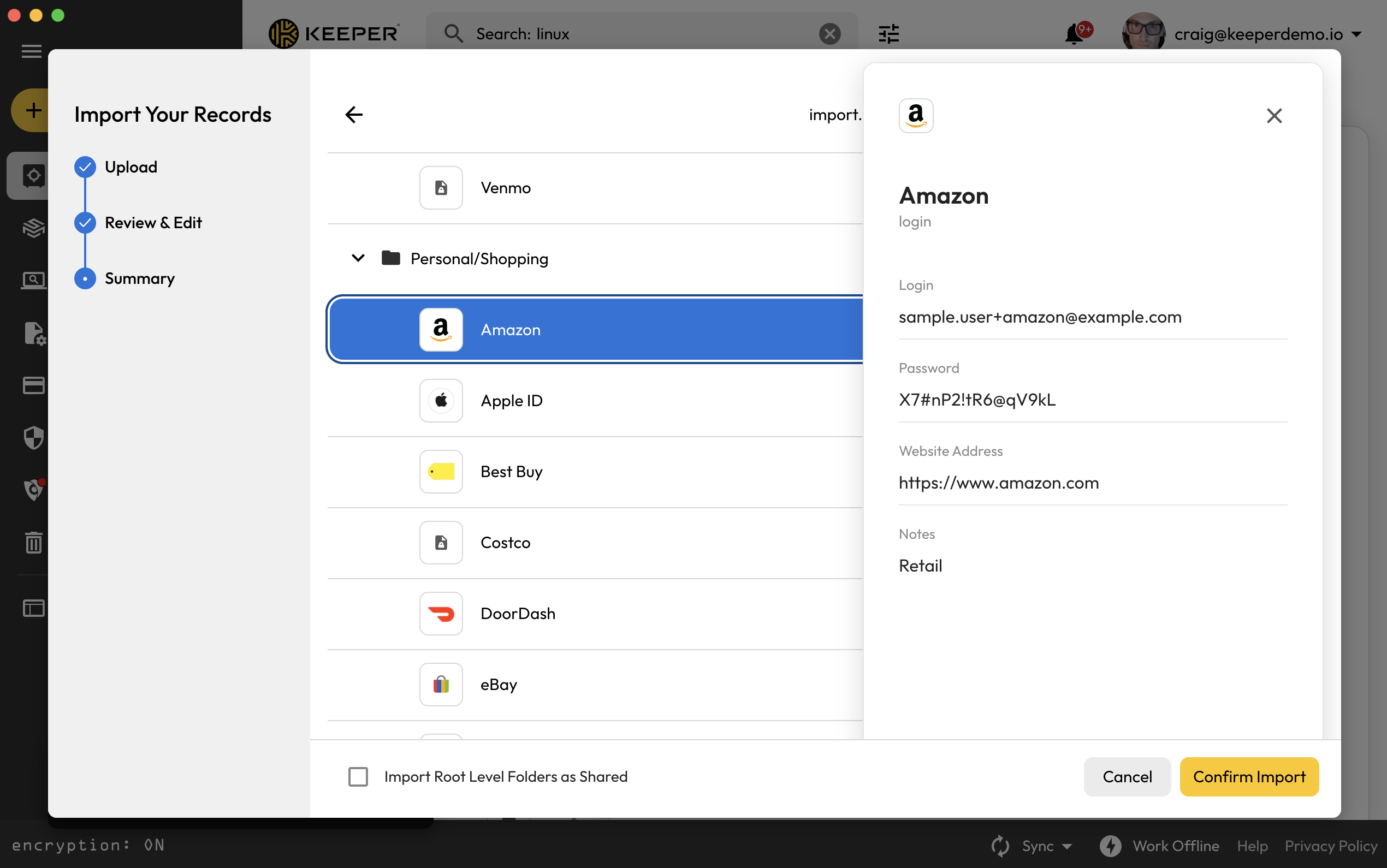The height and width of the screenshot is (868, 1387).
Task: Open the security shield sidebar icon
Action: [33, 437]
